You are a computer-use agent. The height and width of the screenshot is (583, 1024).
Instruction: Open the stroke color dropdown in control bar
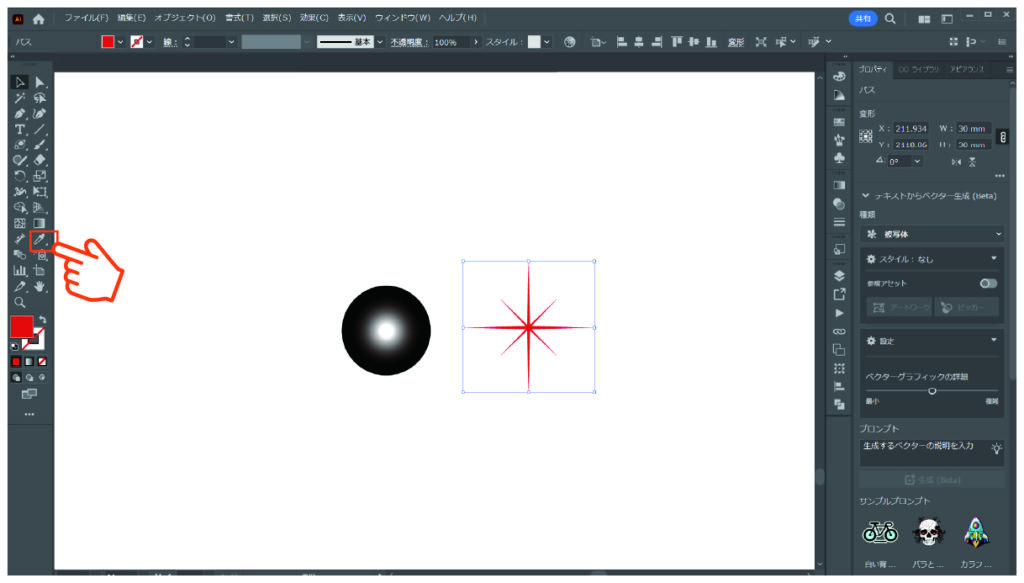pos(150,42)
